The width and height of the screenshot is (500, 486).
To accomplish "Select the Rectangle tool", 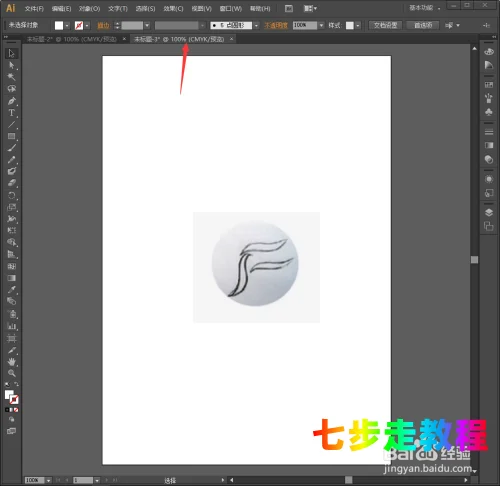I will click(x=11, y=136).
